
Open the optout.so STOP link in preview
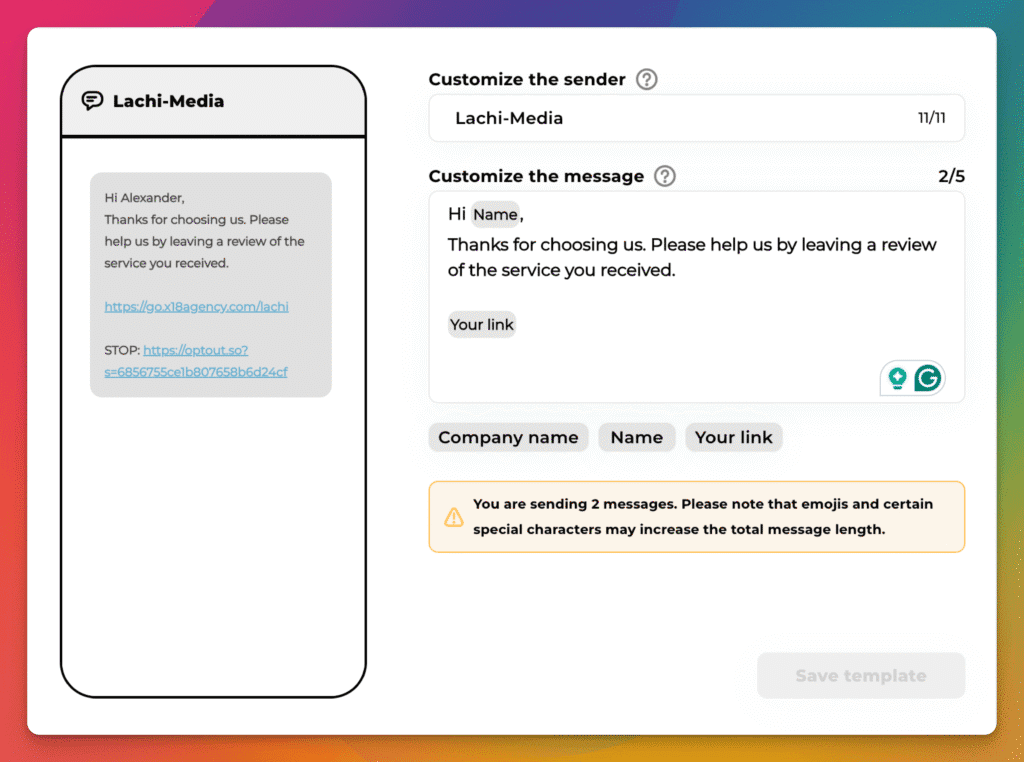pos(196,361)
